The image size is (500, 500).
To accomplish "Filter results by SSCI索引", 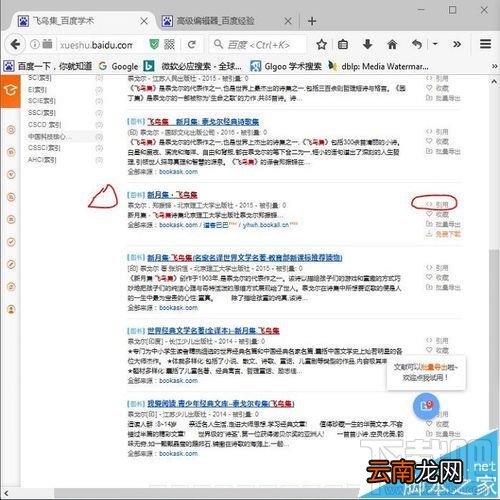I will (42, 113).
